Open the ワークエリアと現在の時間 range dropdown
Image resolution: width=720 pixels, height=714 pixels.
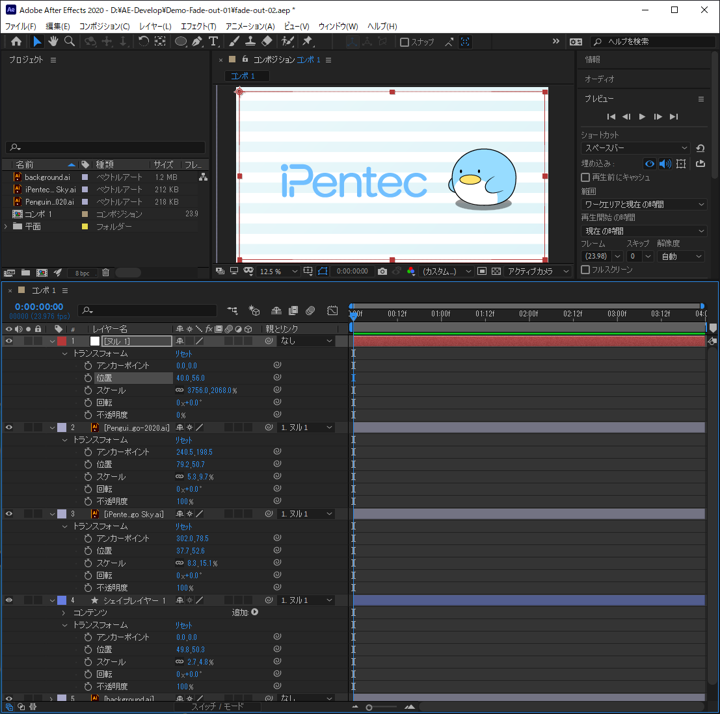coord(643,204)
